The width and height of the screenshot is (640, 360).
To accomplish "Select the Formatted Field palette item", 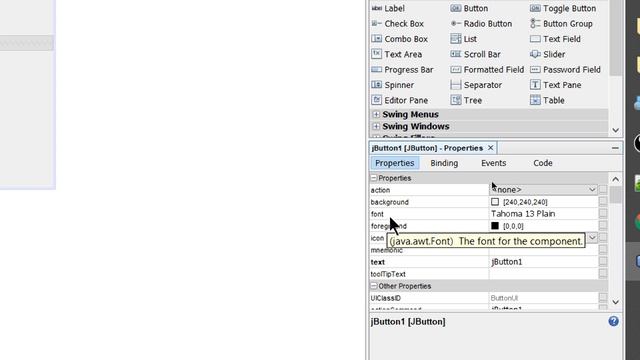I will click(x=487, y=70).
